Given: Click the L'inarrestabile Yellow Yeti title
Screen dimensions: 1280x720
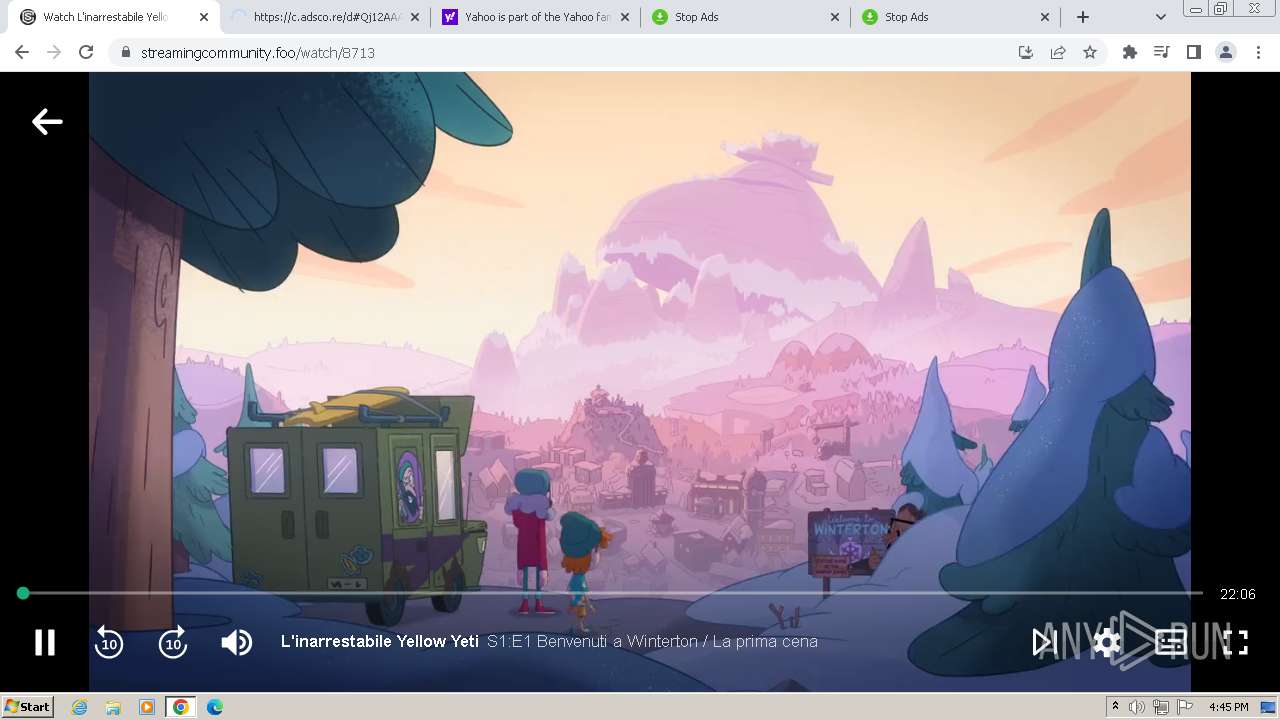Looking at the screenshot, I should [x=380, y=641].
